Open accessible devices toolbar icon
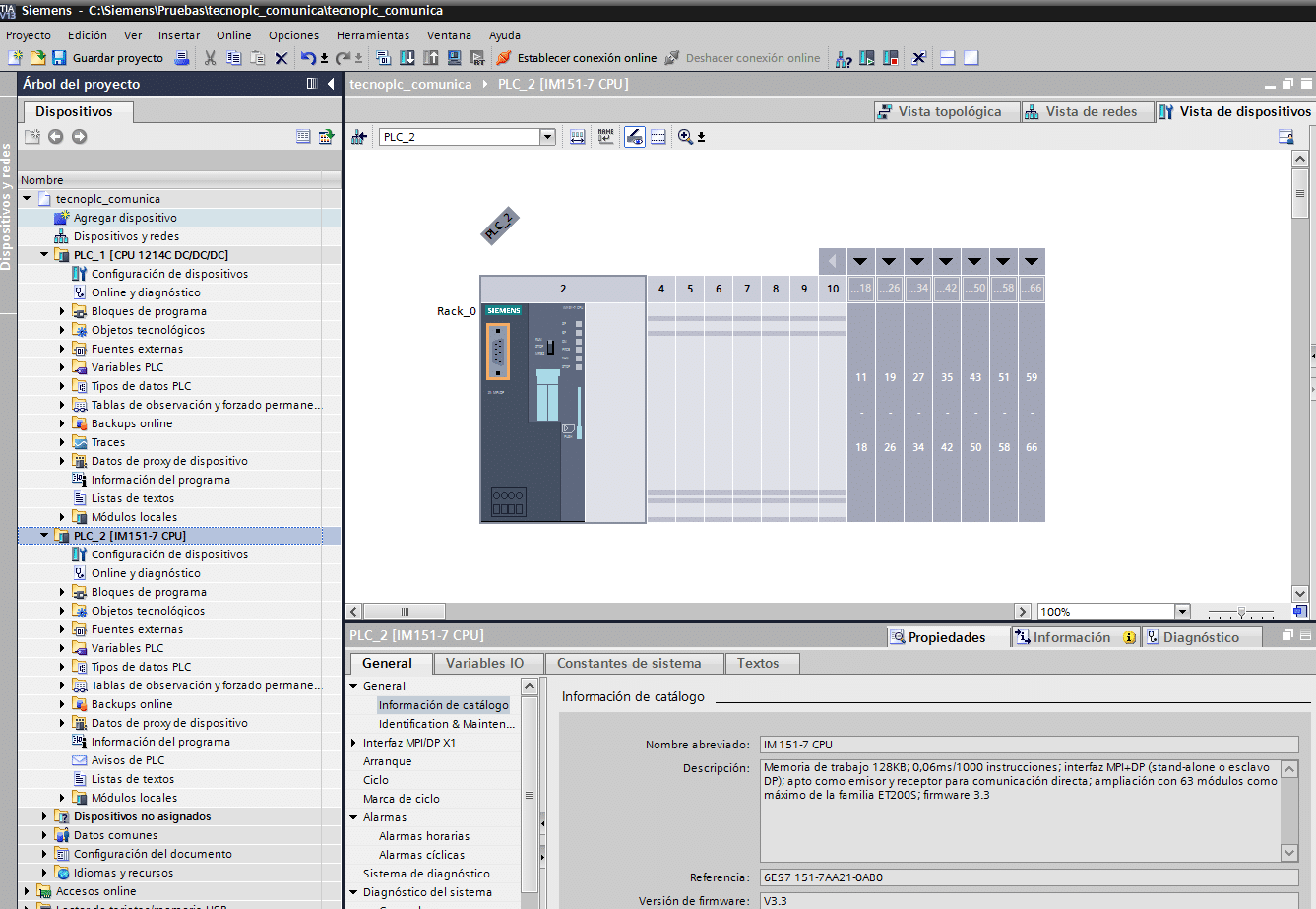Image resolution: width=1316 pixels, height=909 pixels. click(x=844, y=58)
